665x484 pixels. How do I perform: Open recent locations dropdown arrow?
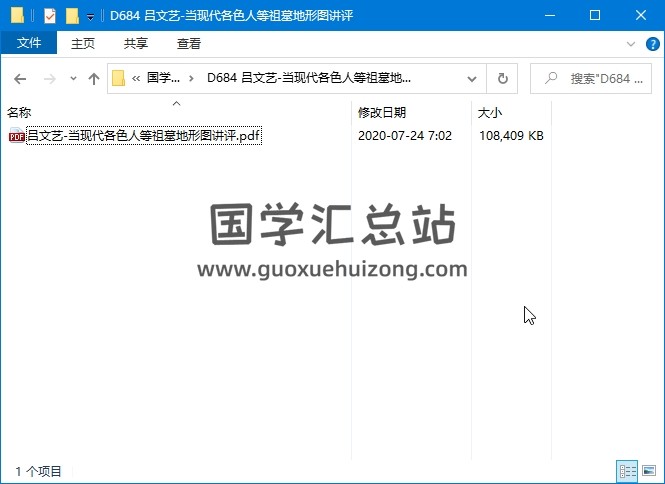point(73,78)
